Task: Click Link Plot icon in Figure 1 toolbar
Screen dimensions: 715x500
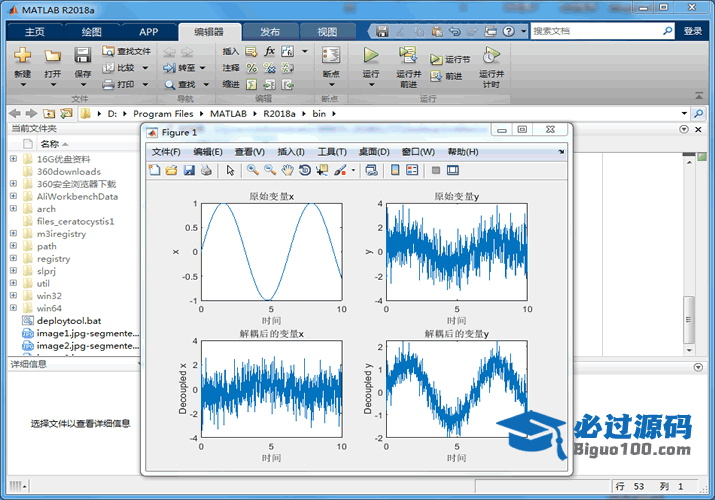Action: pyautogui.click(x=372, y=170)
